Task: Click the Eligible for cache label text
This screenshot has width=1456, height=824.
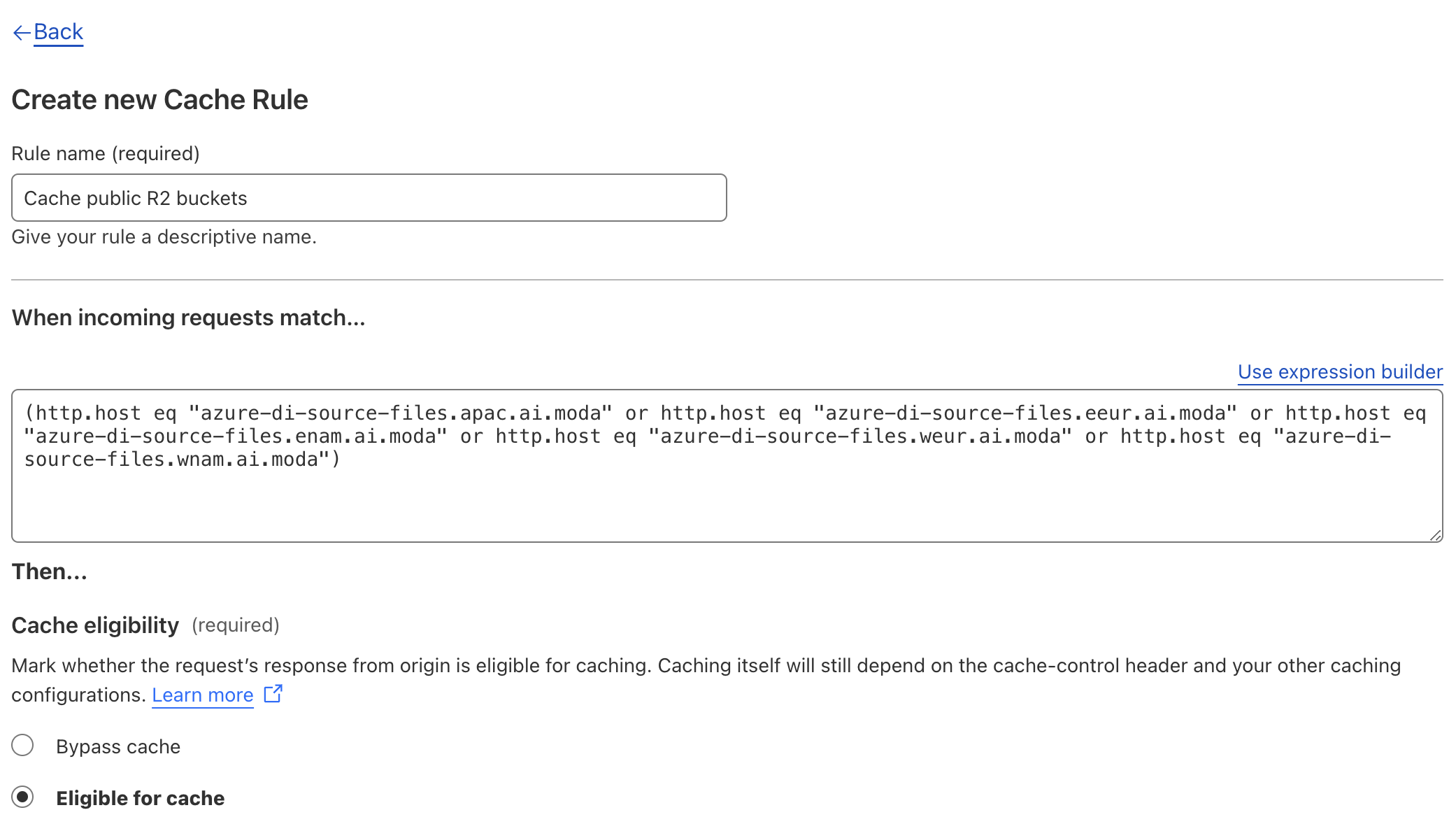Action: pos(140,799)
